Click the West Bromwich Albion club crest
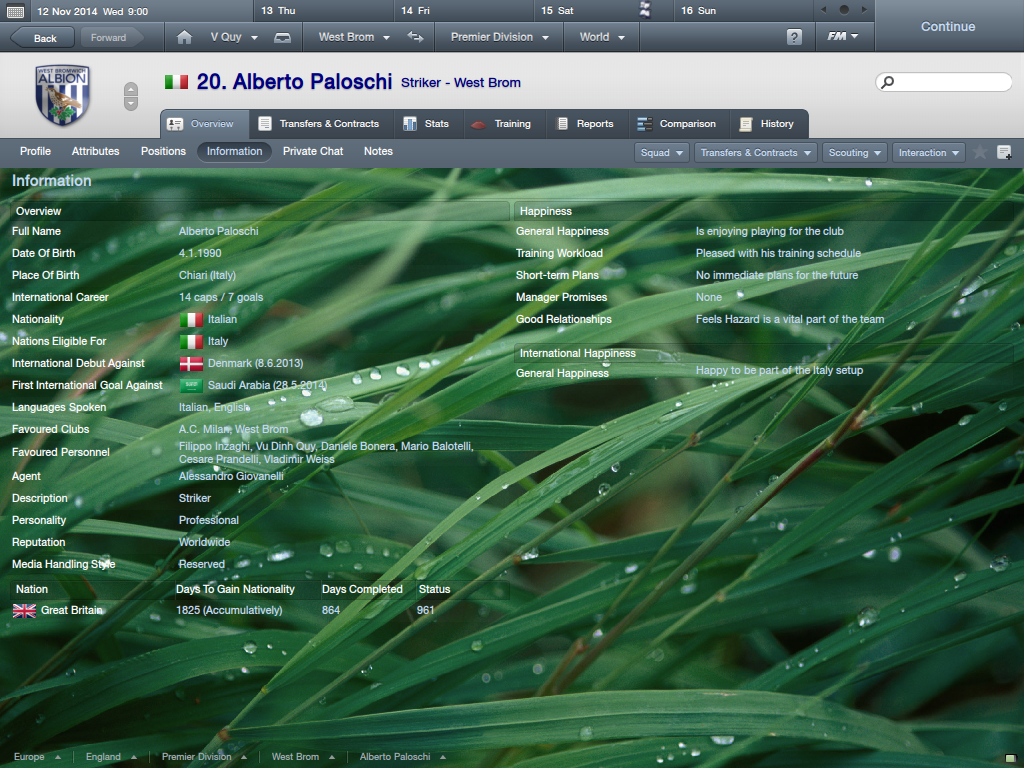Viewport: 1024px width, 768px height. click(63, 95)
